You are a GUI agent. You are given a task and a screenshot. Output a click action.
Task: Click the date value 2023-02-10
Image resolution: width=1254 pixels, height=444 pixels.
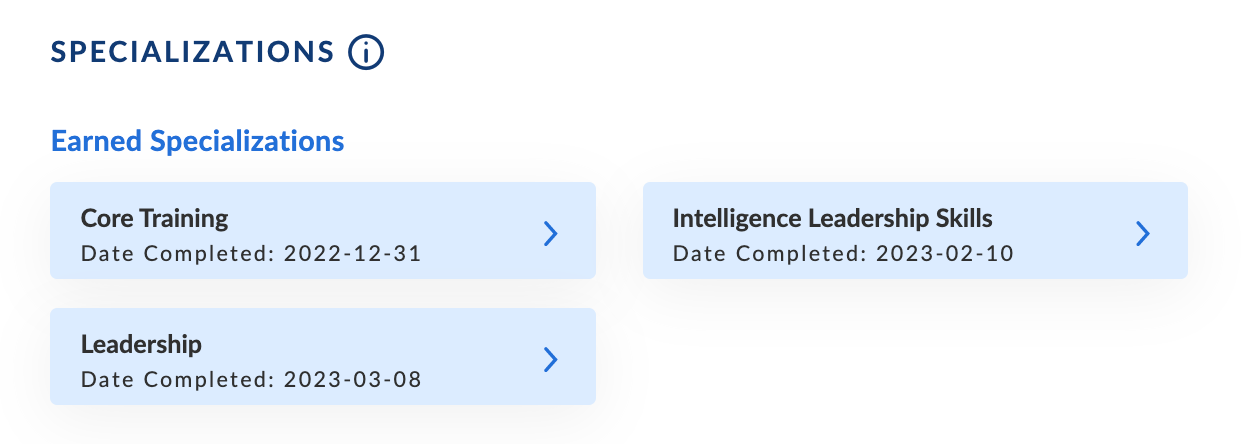pos(944,254)
